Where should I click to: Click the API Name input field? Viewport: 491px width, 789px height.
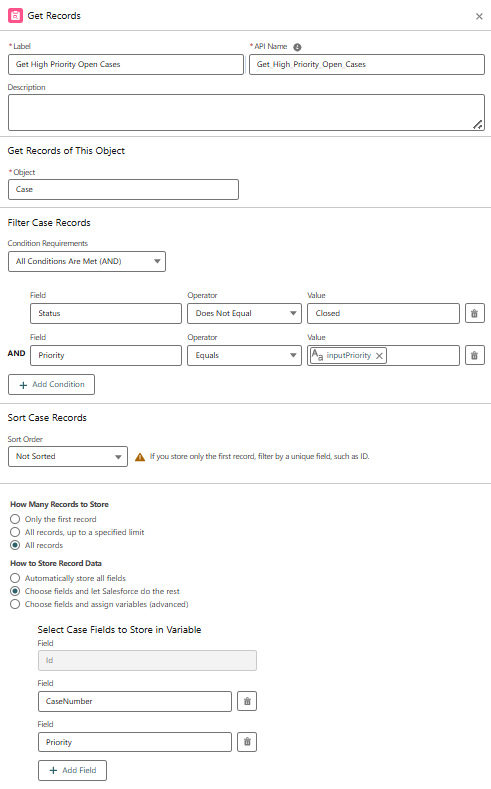(367, 64)
